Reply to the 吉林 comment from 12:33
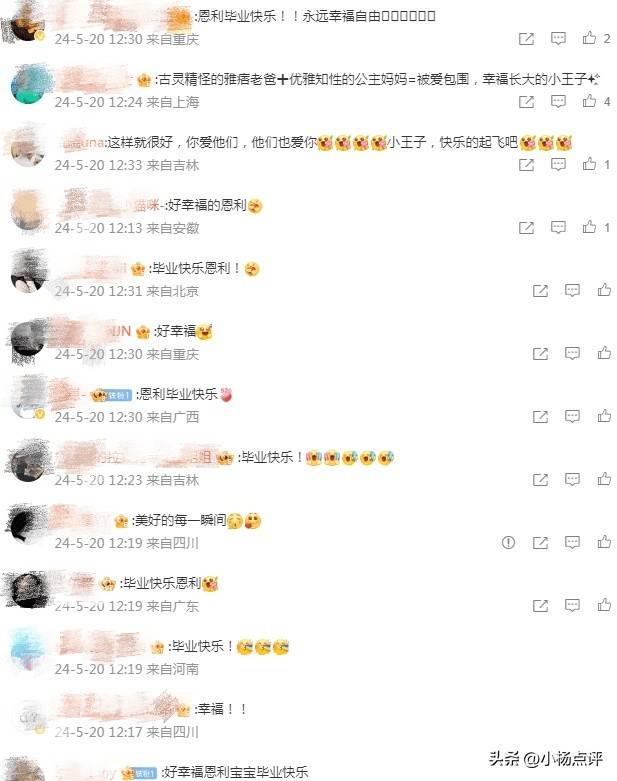617x781 pixels. coord(558,164)
